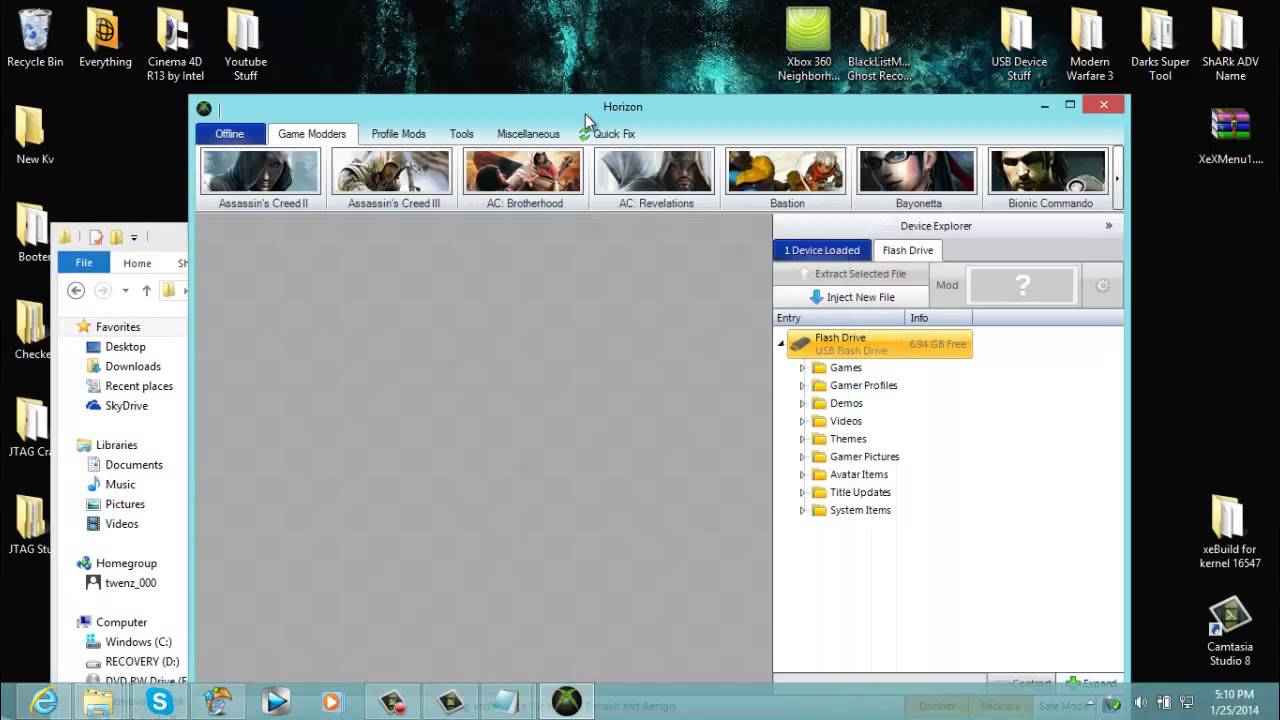The image size is (1280, 720).
Task: Expand the Gamer Pictures folder node
Action: point(802,457)
